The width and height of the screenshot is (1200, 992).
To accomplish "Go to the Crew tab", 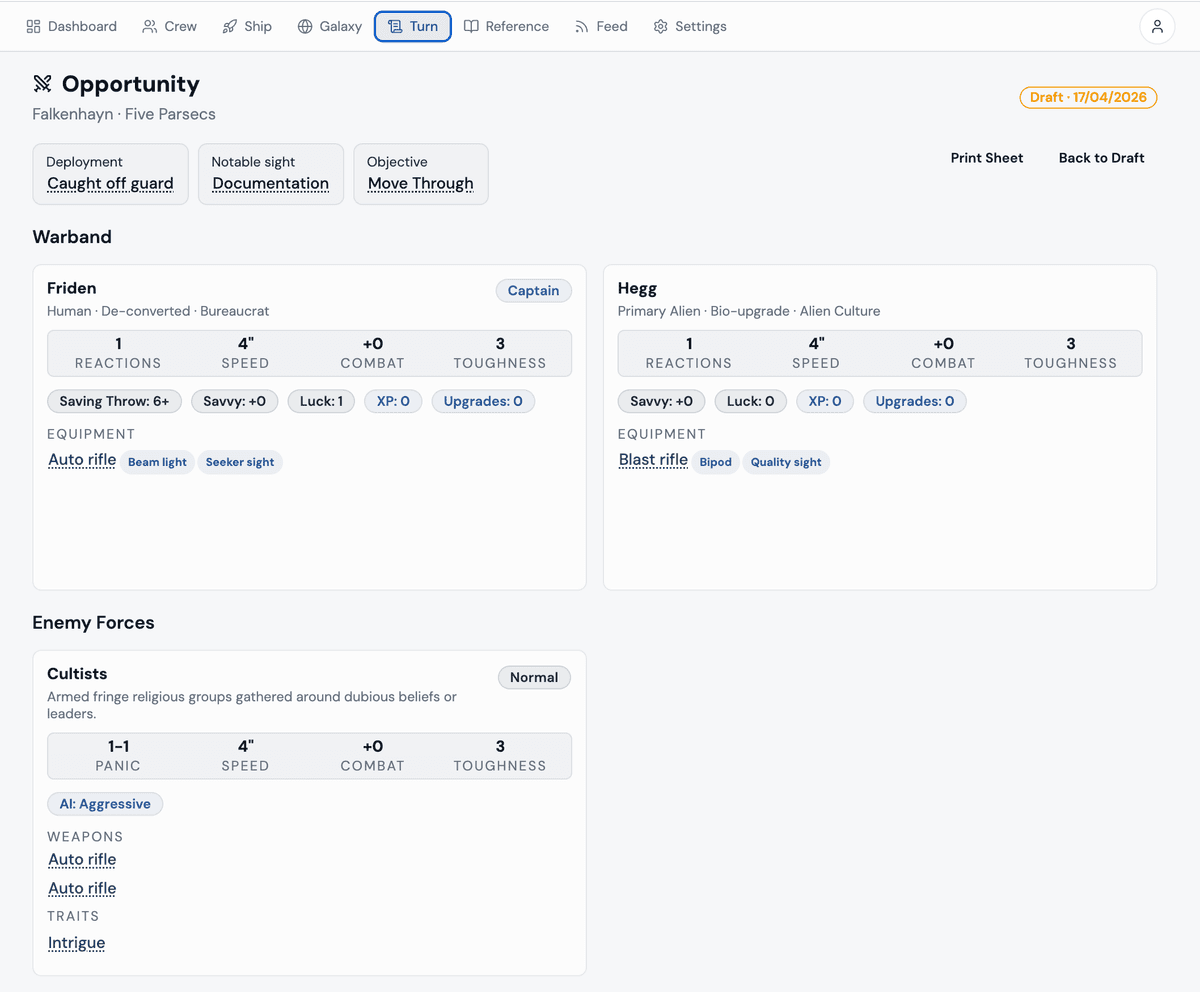I will tap(170, 26).
